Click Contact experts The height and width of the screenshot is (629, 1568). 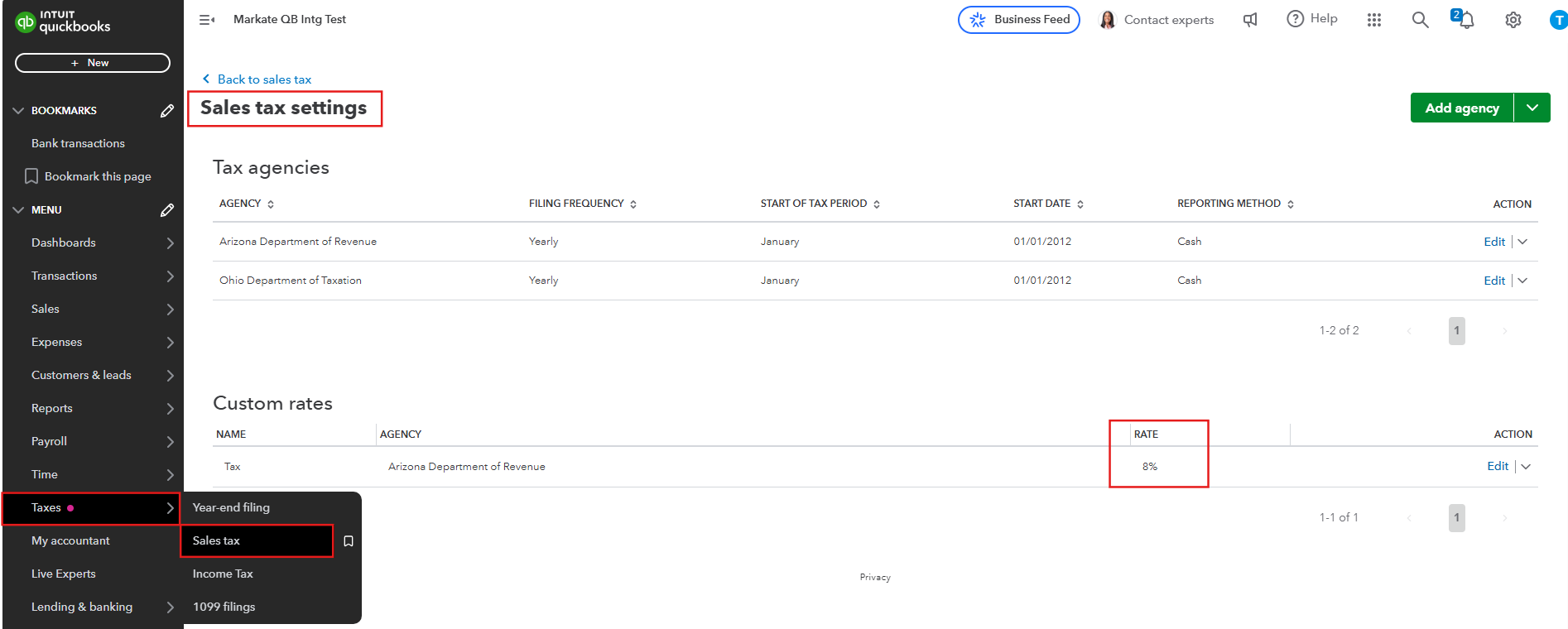(x=1169, y=20)
